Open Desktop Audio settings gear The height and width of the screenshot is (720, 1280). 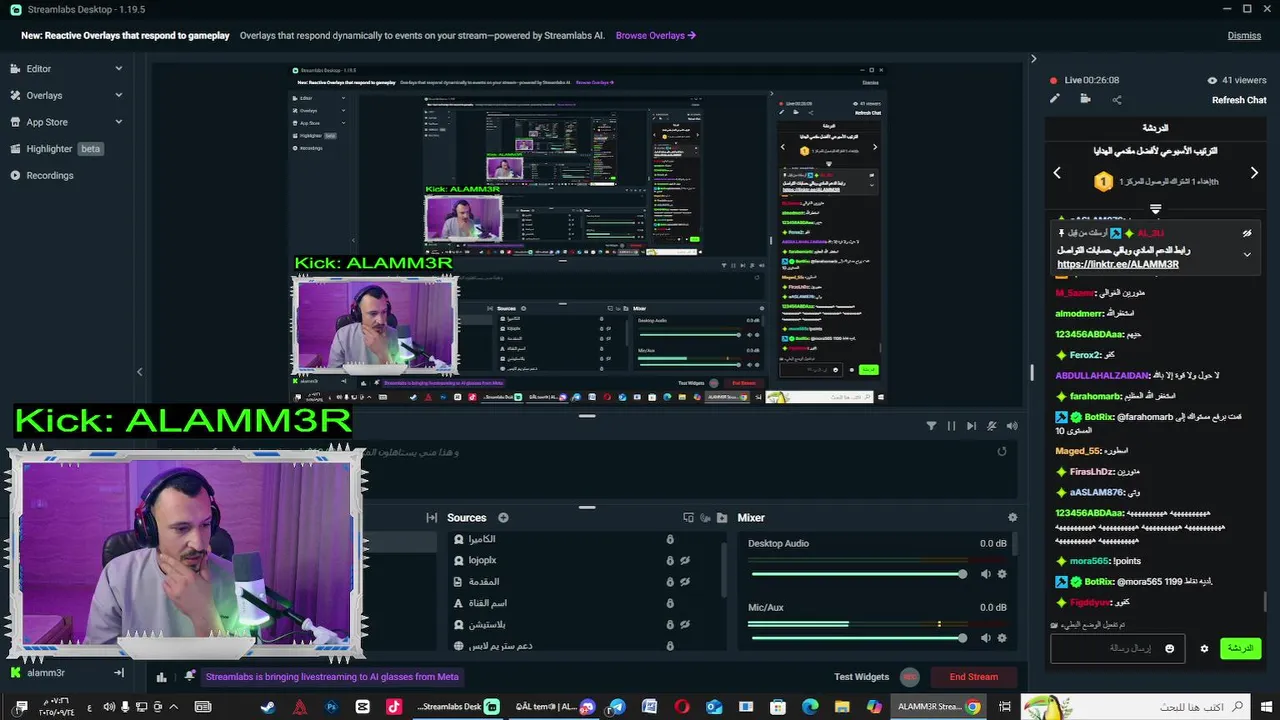1002,574
